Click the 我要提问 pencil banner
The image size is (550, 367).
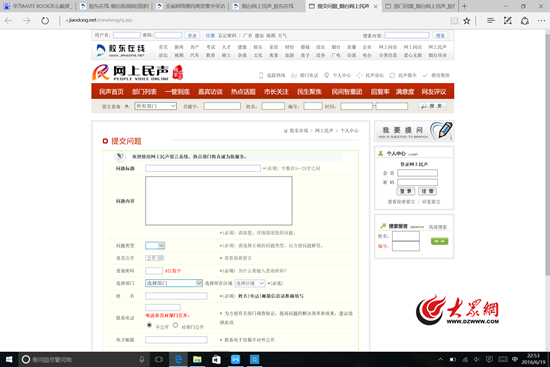click(414, 131)
